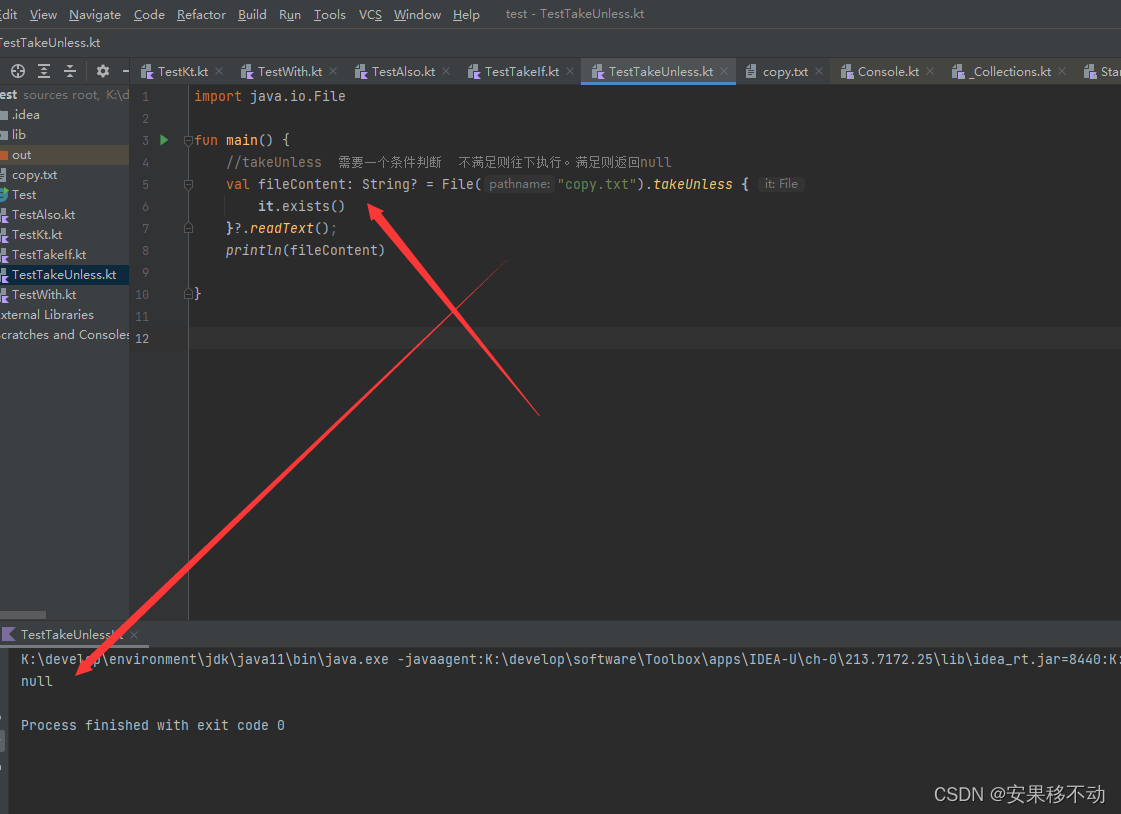Click the expand-all icon in Project panel
Viewport: 1121px width, 814px height.
point(42,71)
